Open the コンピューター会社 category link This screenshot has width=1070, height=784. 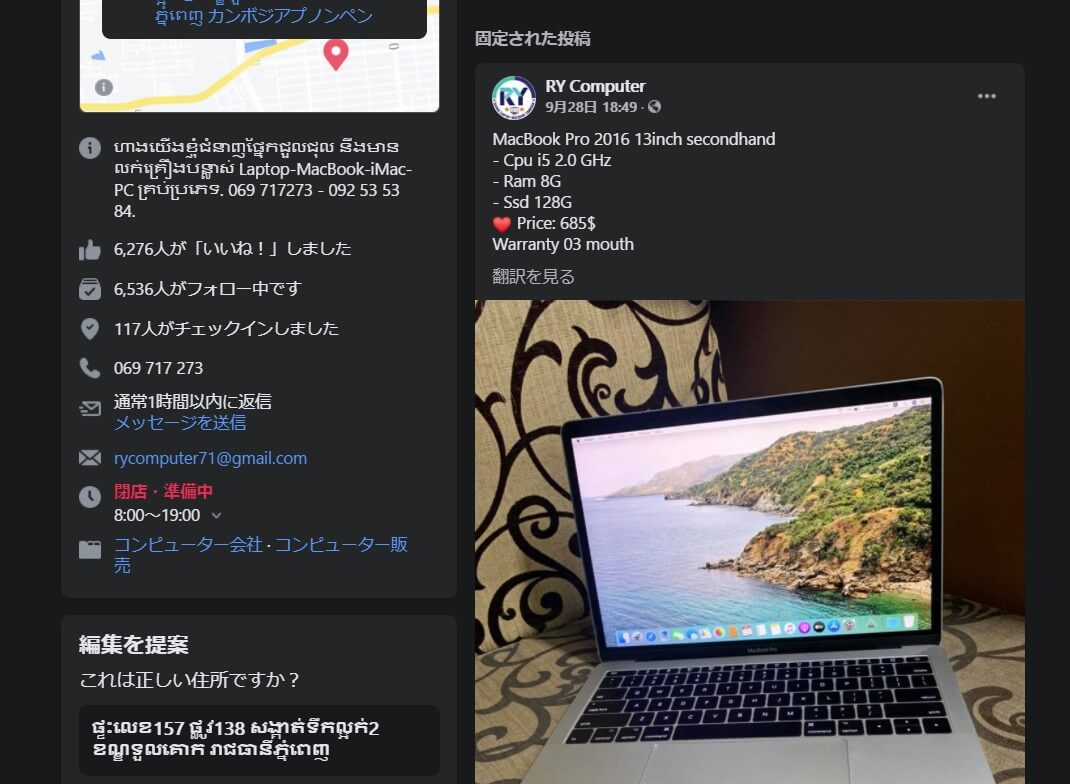188,544
